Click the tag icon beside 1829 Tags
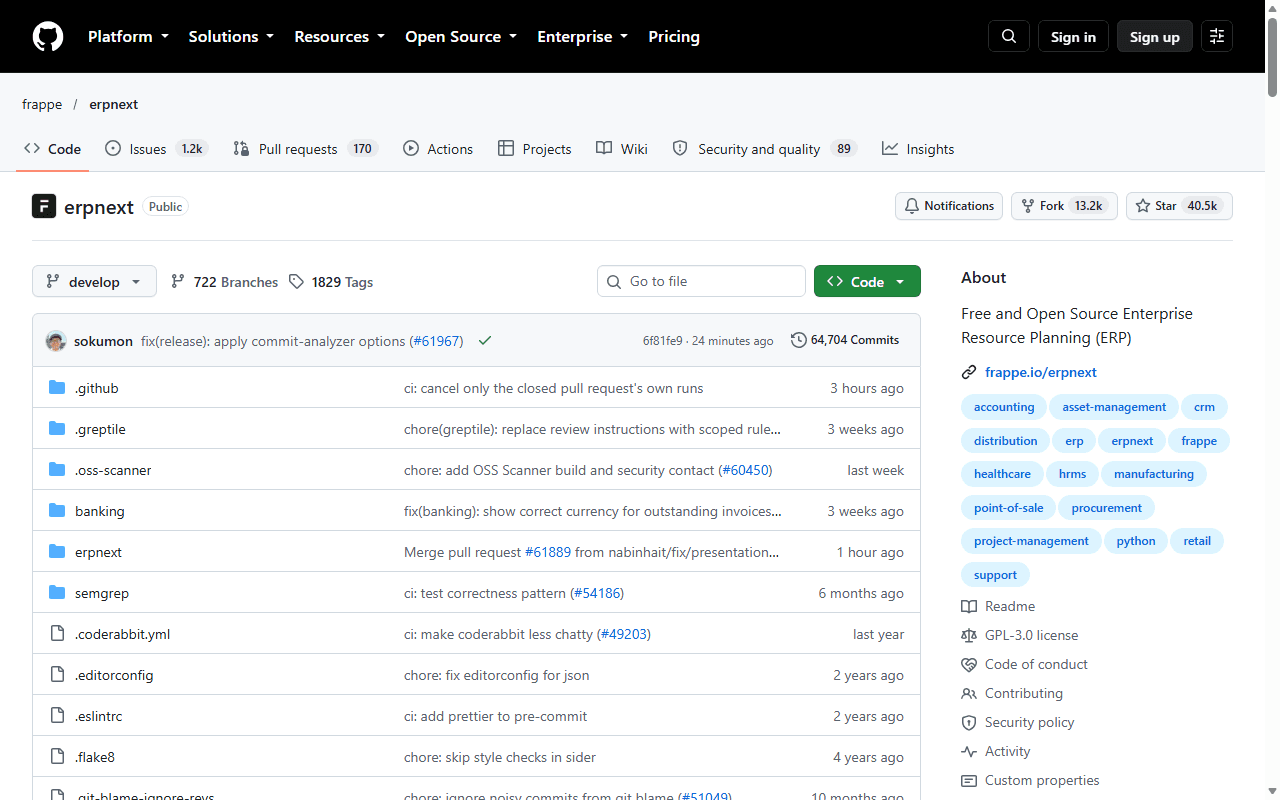1280x800 pixels. [x=296, y=282]
